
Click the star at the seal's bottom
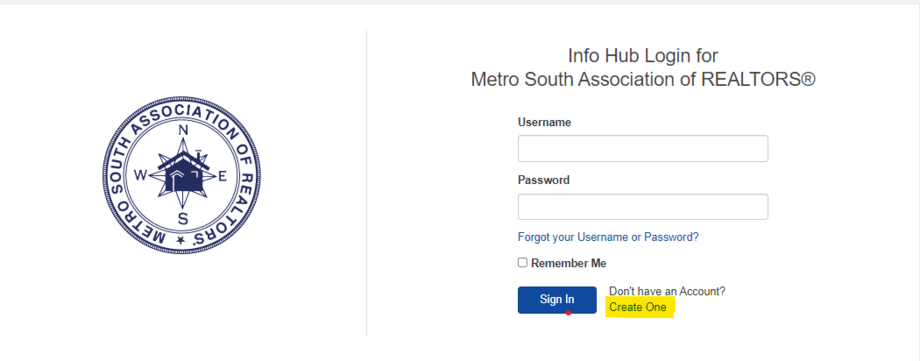tap(181, 240)
